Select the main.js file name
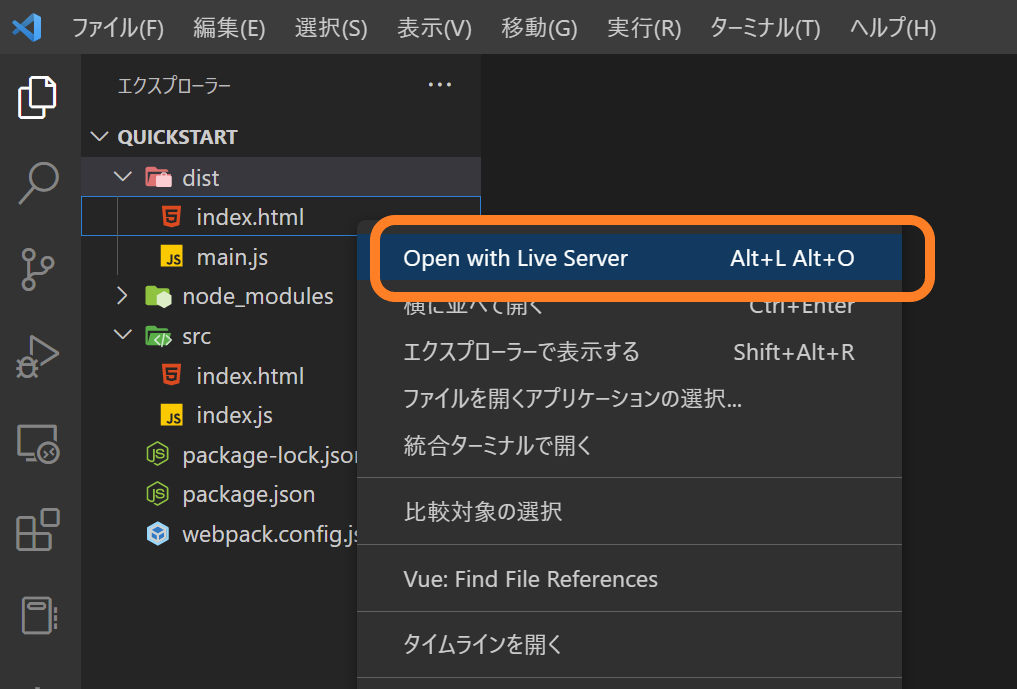This screenshot has width=1017, height=689. 232,258
